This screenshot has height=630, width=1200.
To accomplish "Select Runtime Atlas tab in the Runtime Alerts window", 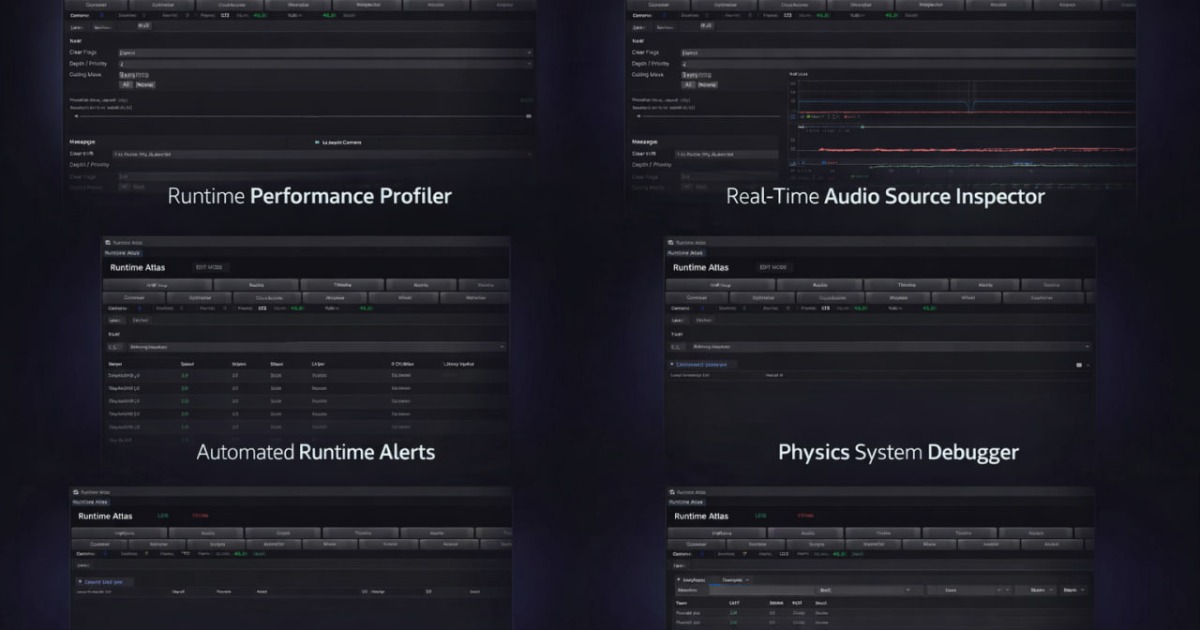I will click(x=123, y=253).
